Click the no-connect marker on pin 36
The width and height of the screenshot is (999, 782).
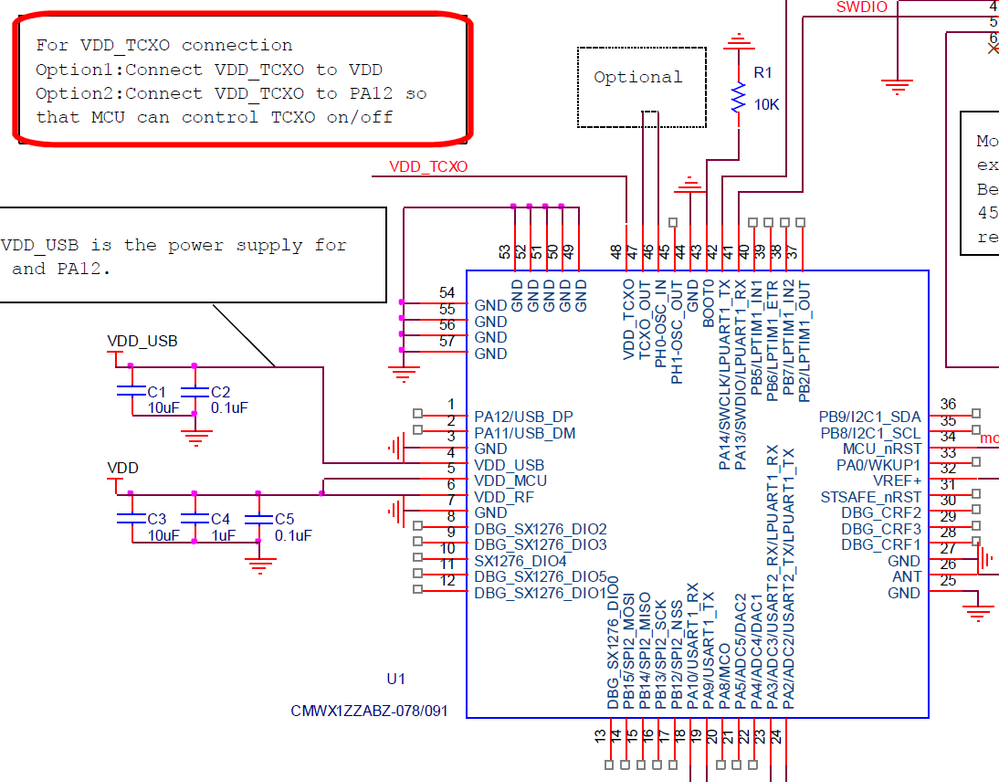point(976,414)
